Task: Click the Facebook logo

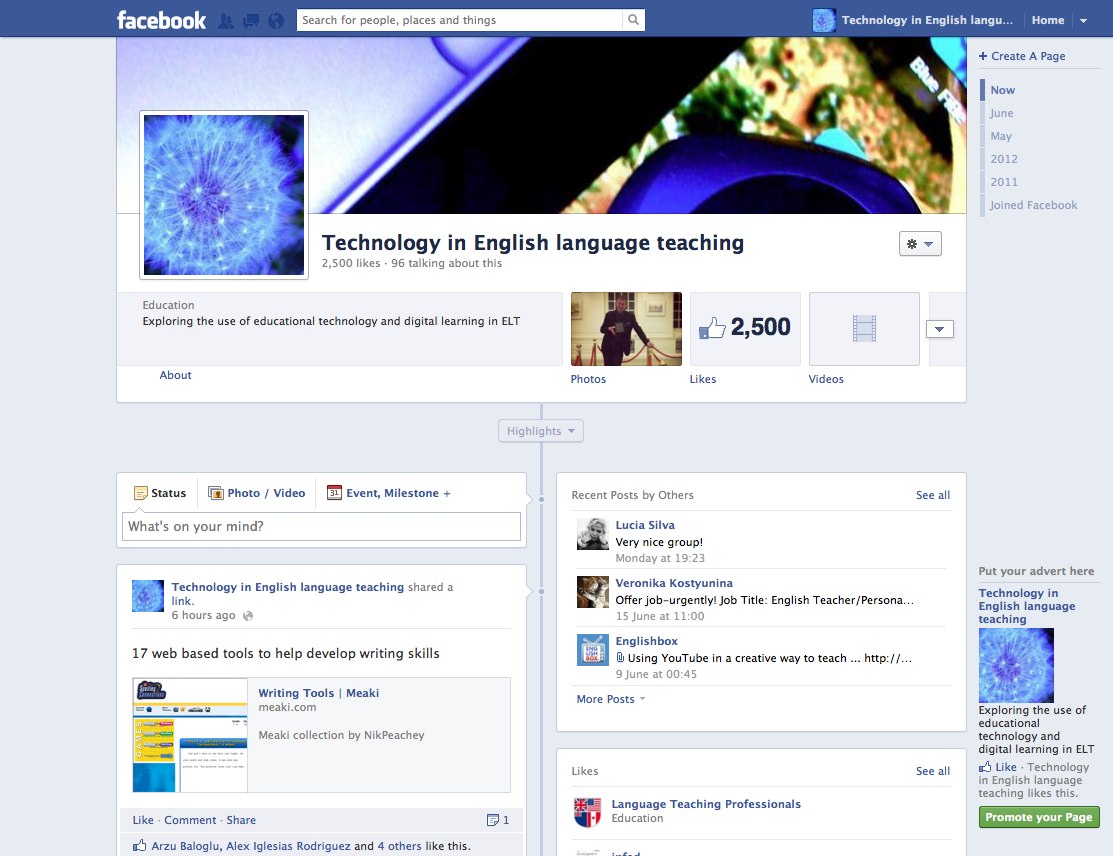Action: point(161,20)
